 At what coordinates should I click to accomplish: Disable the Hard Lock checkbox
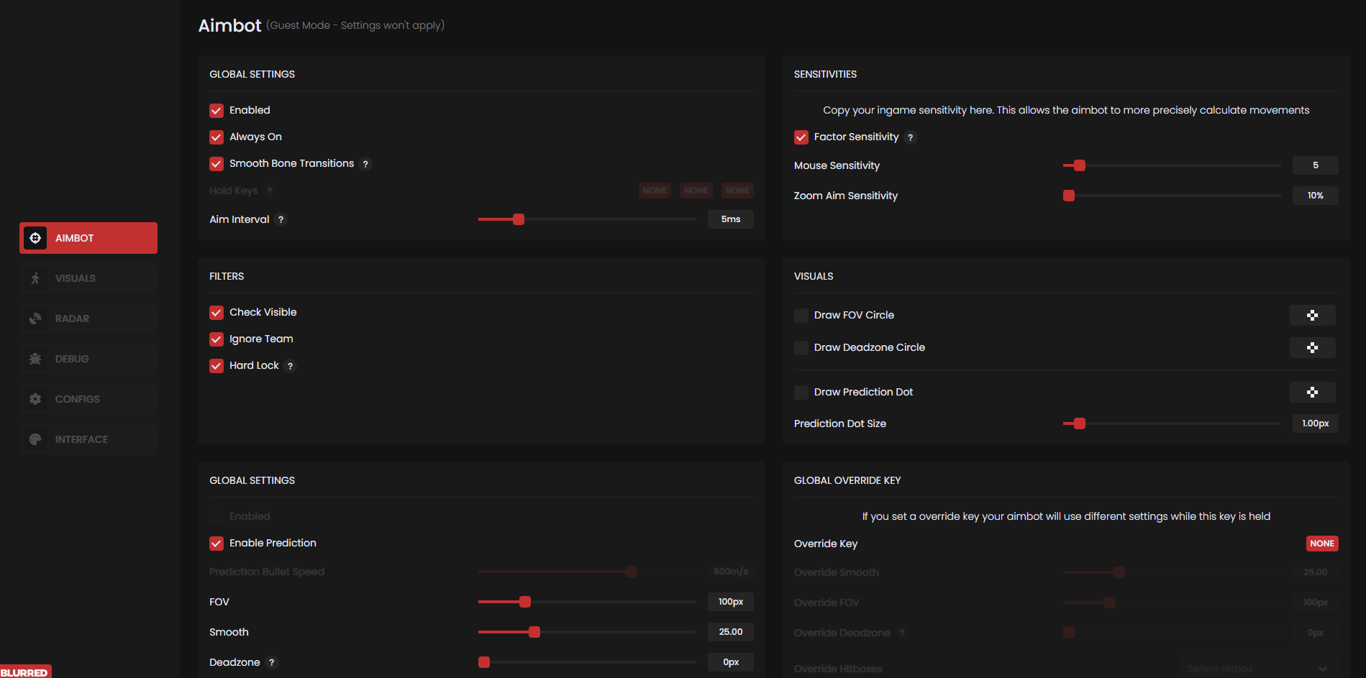pos(216,365)
